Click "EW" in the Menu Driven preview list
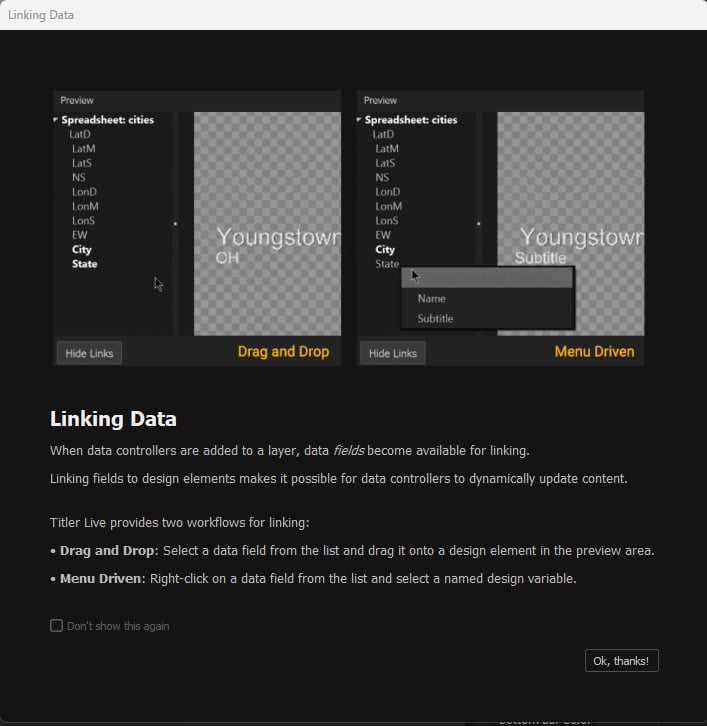707x726 pixels. click(x=383, y=235)
